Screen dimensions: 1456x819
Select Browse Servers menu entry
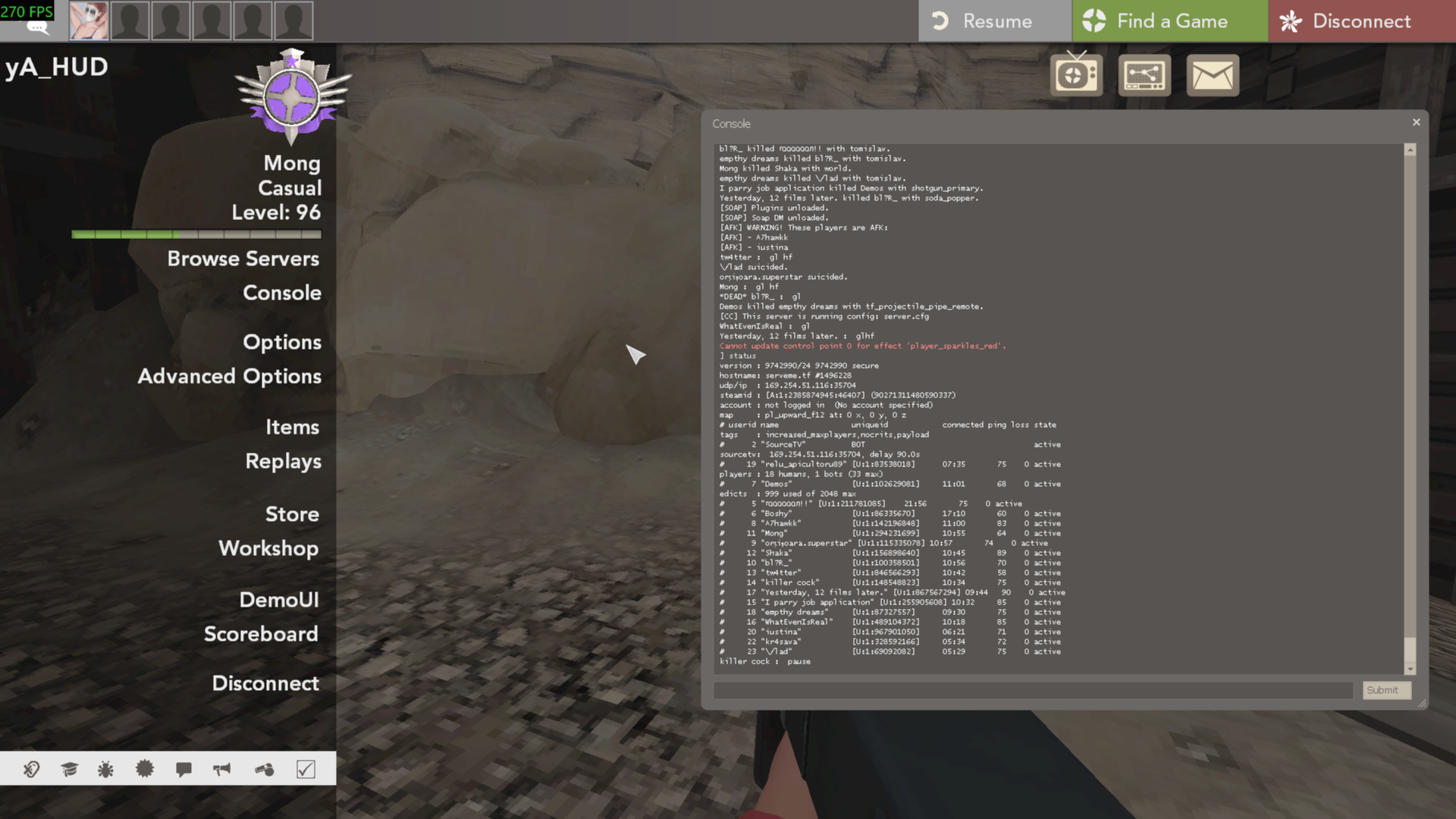coord(243,259)
